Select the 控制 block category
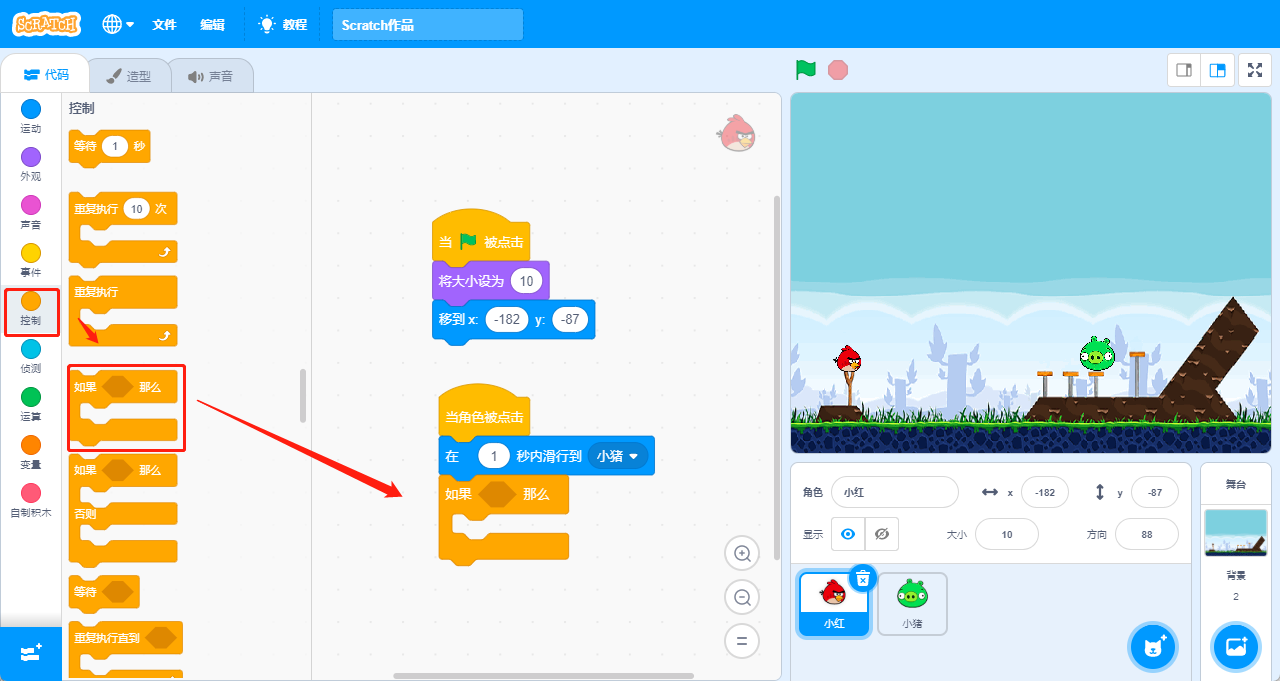 [31, 308]
